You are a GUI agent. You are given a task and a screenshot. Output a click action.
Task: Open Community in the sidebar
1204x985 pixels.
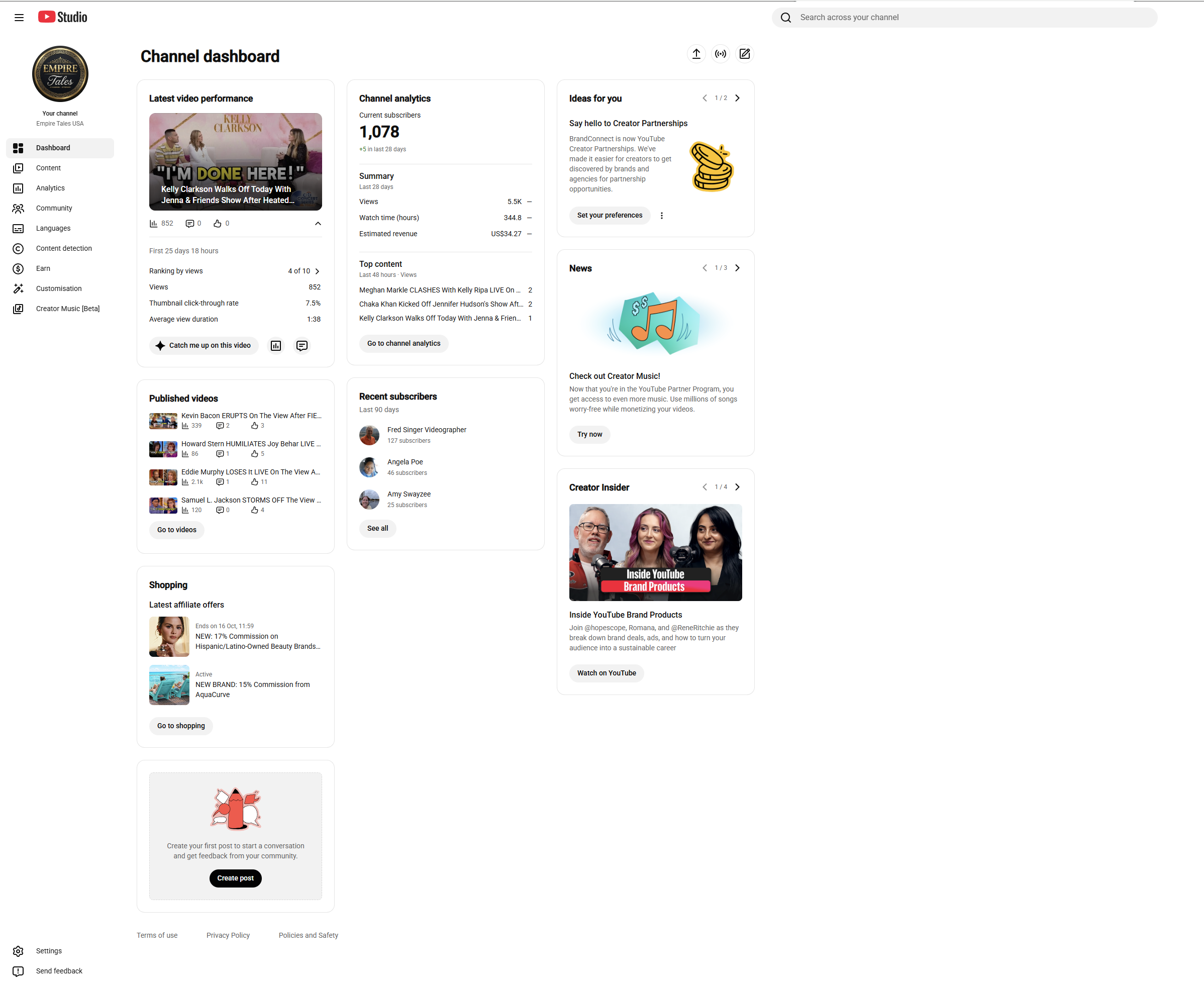[60, 208]
